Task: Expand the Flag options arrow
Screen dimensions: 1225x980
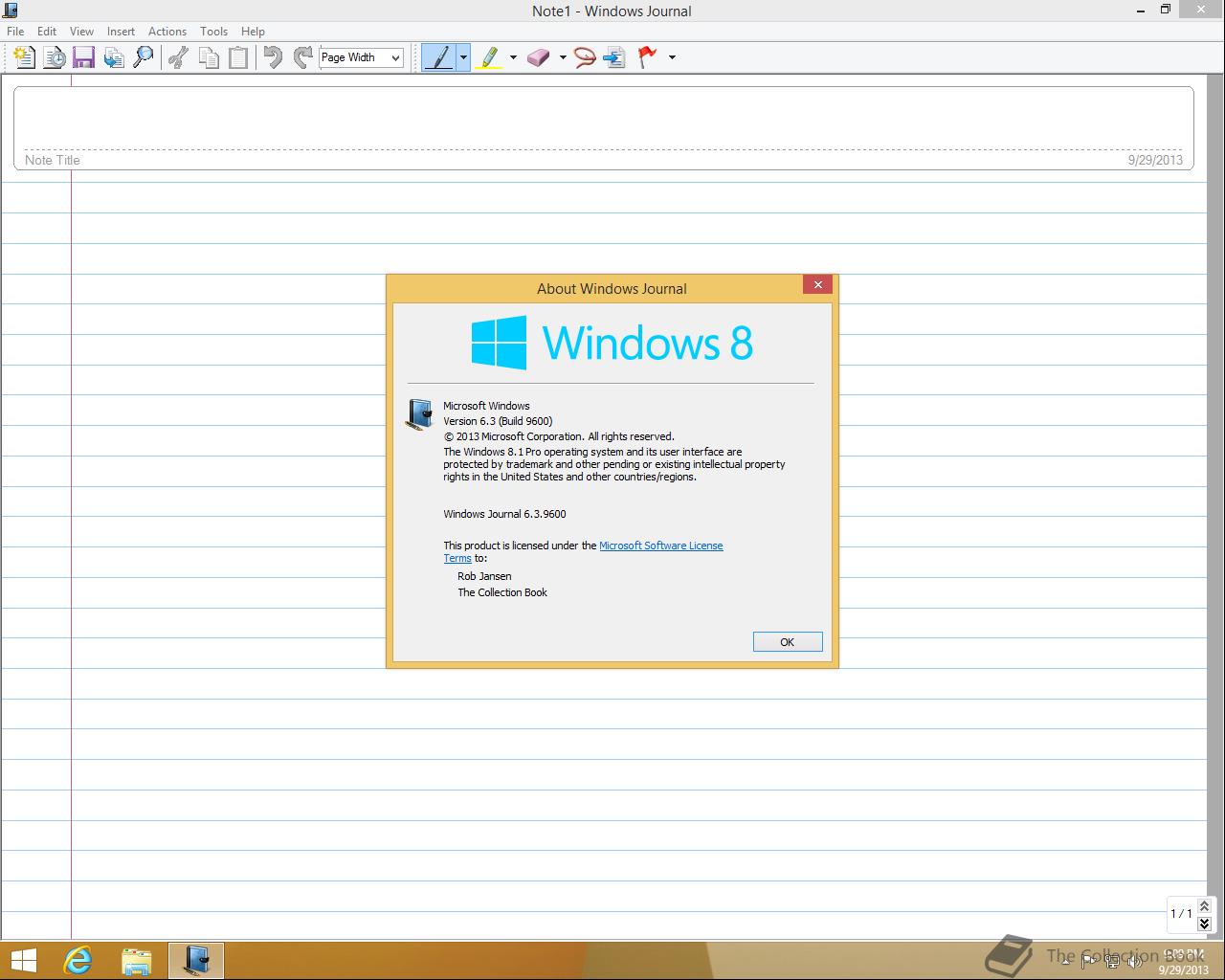Action: 672,57
